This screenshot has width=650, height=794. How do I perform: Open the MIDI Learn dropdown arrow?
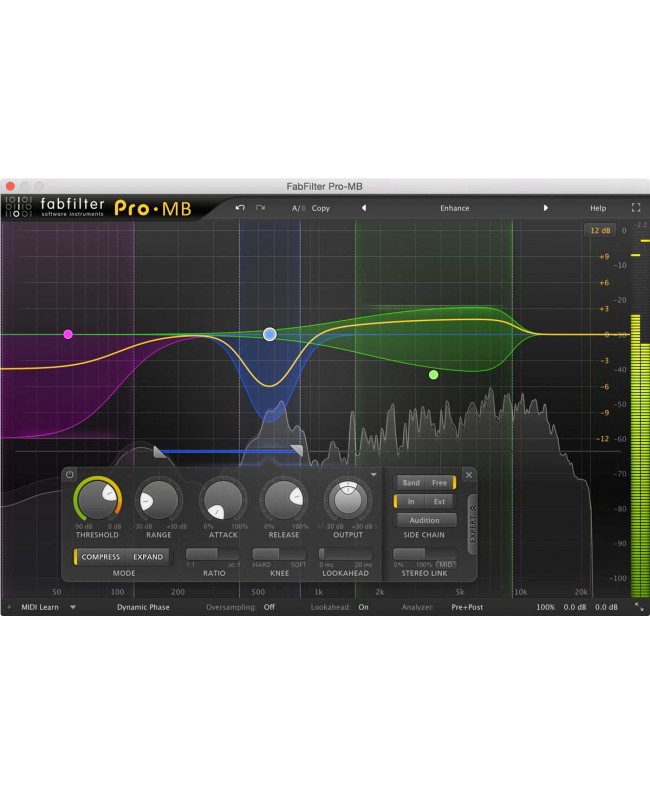click(x=73, y=607)
